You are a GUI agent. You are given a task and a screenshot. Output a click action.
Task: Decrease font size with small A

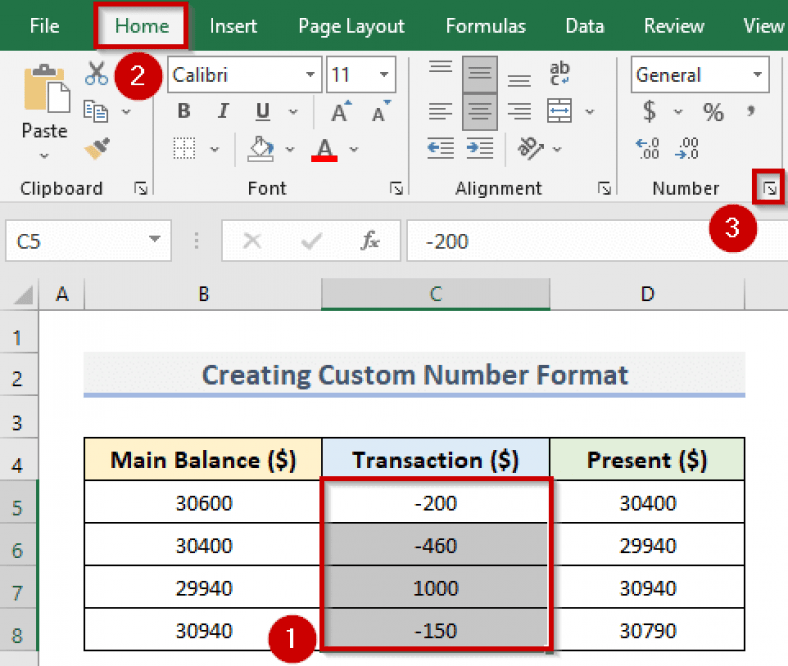[x=380, y=111]
